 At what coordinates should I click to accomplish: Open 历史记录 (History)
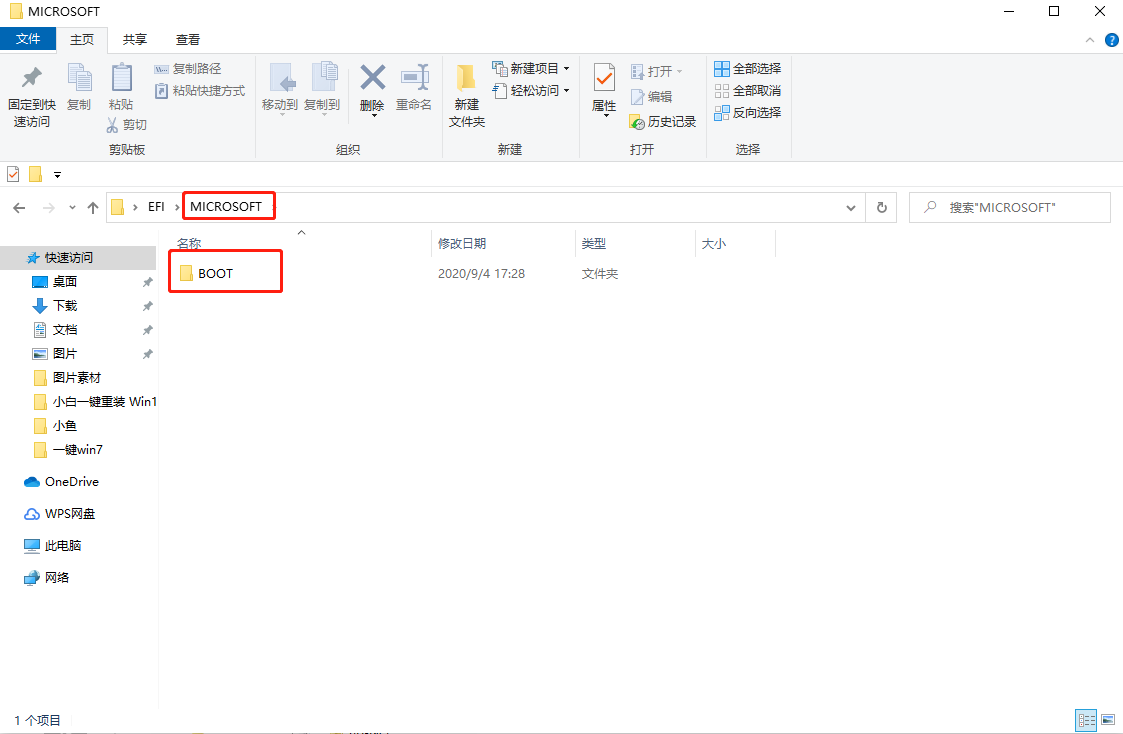pos(662,122)
